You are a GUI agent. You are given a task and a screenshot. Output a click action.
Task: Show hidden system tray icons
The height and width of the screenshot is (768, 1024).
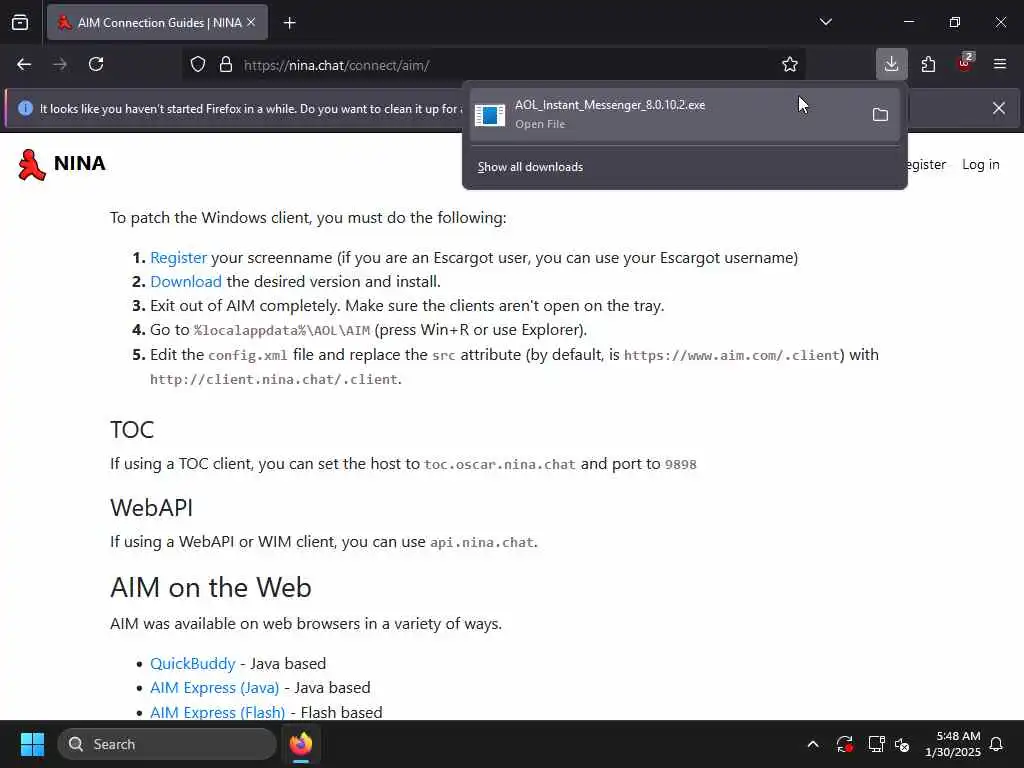tap(813, 744)
